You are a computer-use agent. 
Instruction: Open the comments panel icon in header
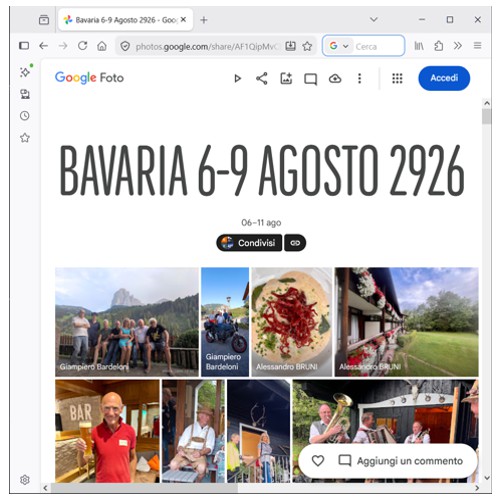point(310,79)
